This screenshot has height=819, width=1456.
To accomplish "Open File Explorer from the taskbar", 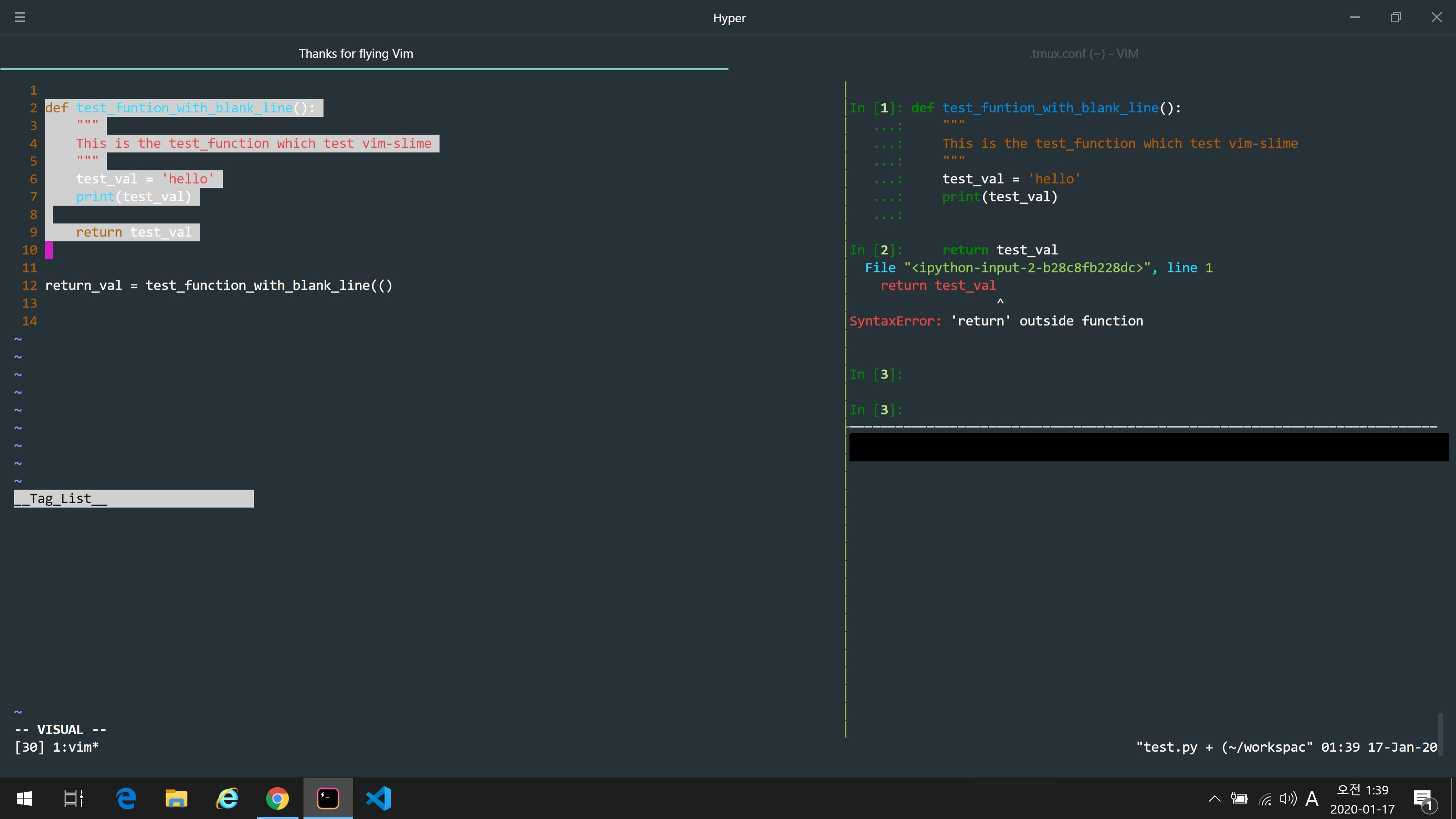I will [177, 799].
